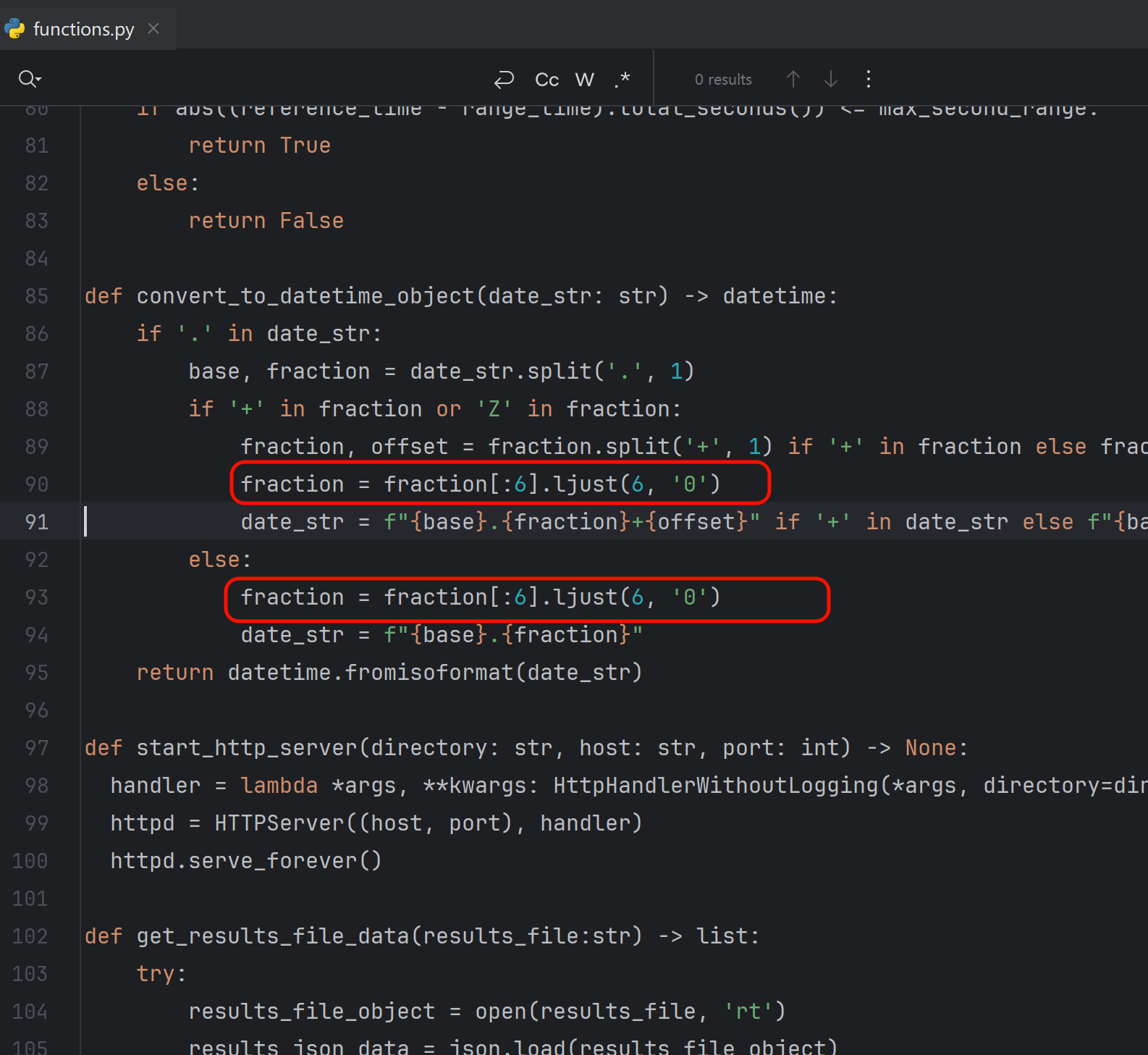Image resolution: width=1148 pixels, height=1055 pixels.
Task: Click the gutter at line number 85
Action: 36,296
